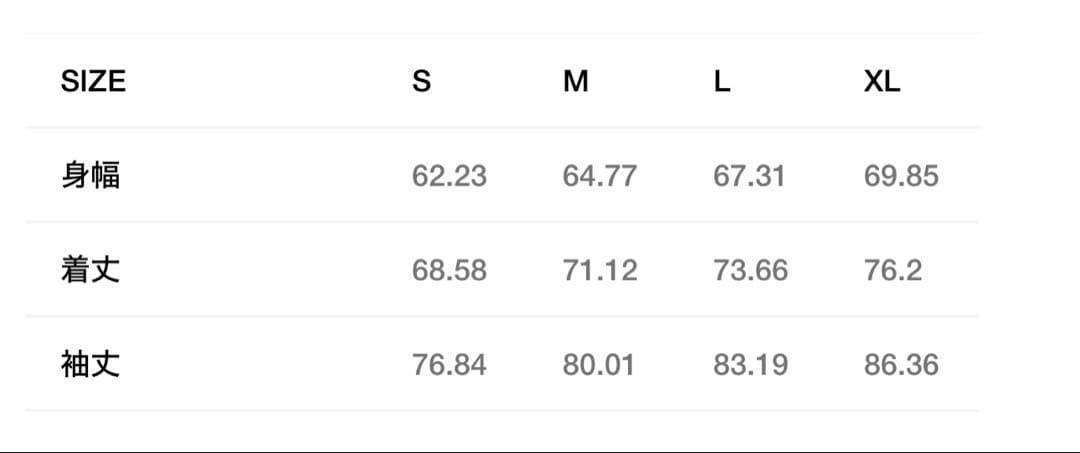Click the 62.23 body width value

(x=449, y=176)
